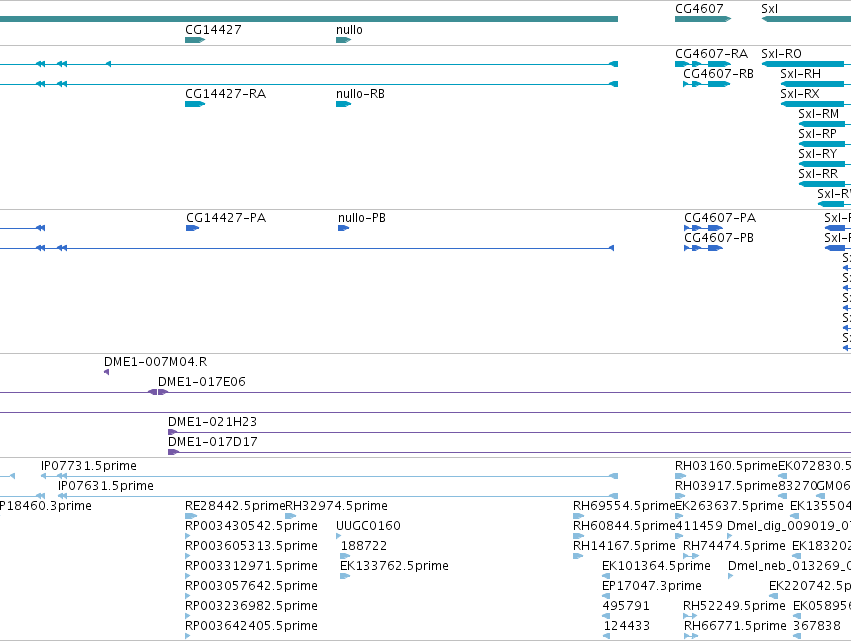
Task: Click clone label DME1-017D17
Action: [213, 442]
